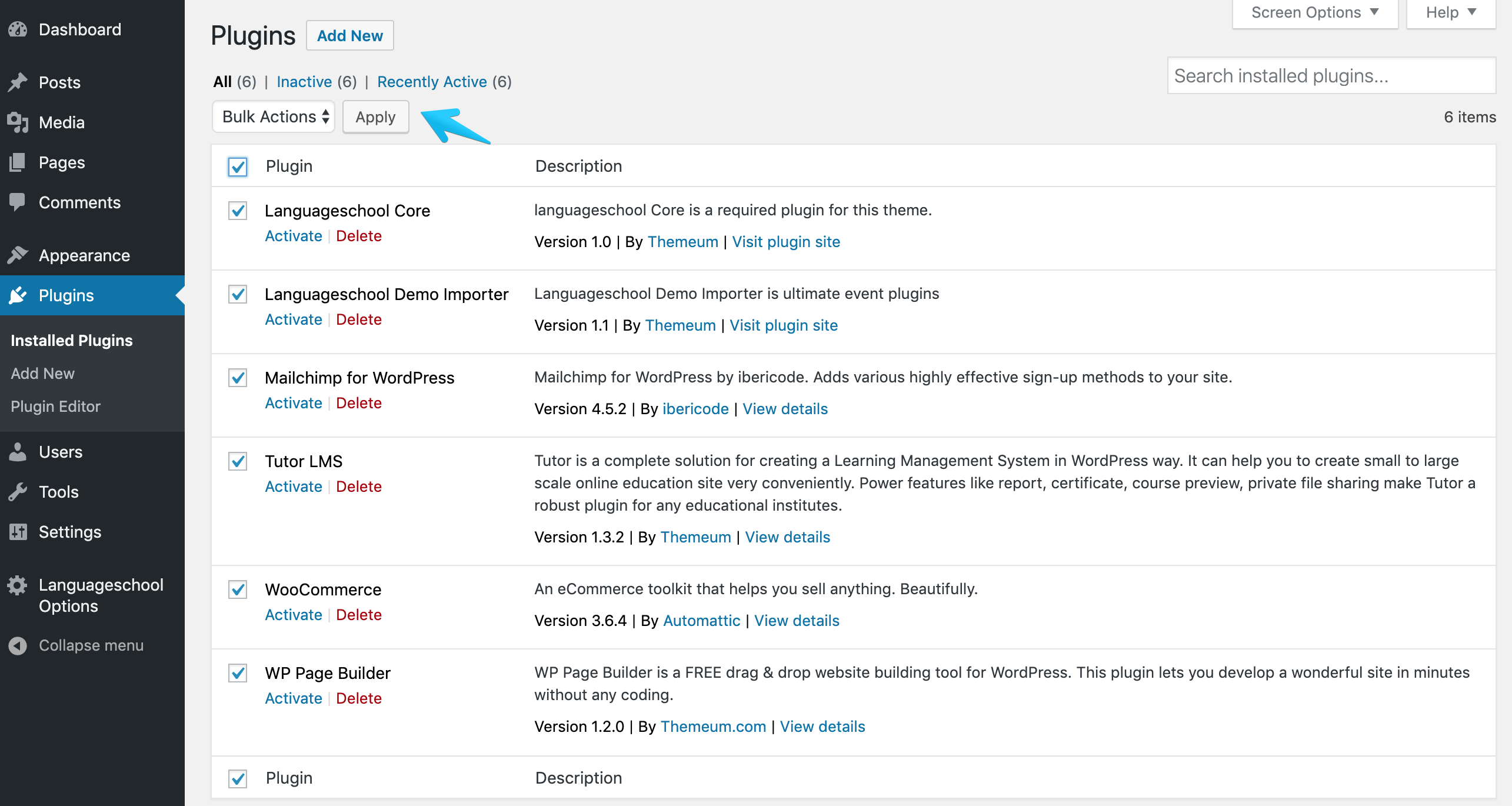
Task: Filter plugins by Inactive
Action: [304, 82]
